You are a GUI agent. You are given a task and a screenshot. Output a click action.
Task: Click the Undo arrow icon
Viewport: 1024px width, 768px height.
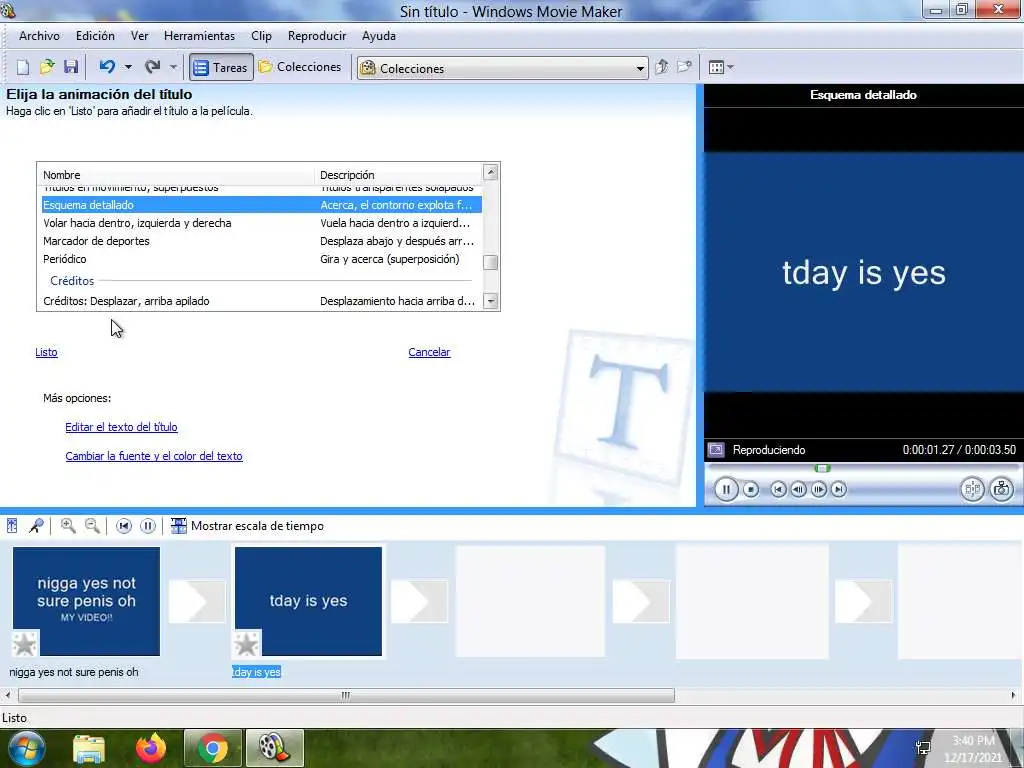(107, 67)
